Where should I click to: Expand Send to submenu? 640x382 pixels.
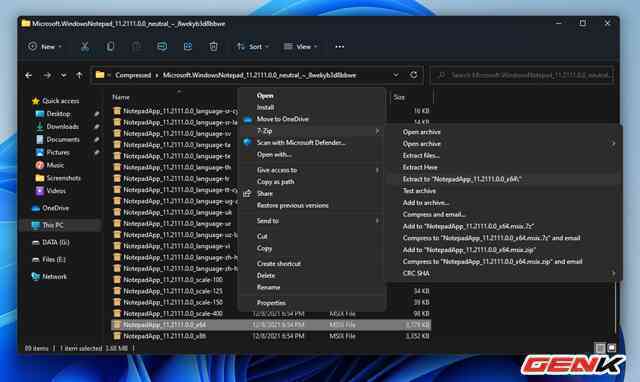pyautogui.click(x=311, y=221)
